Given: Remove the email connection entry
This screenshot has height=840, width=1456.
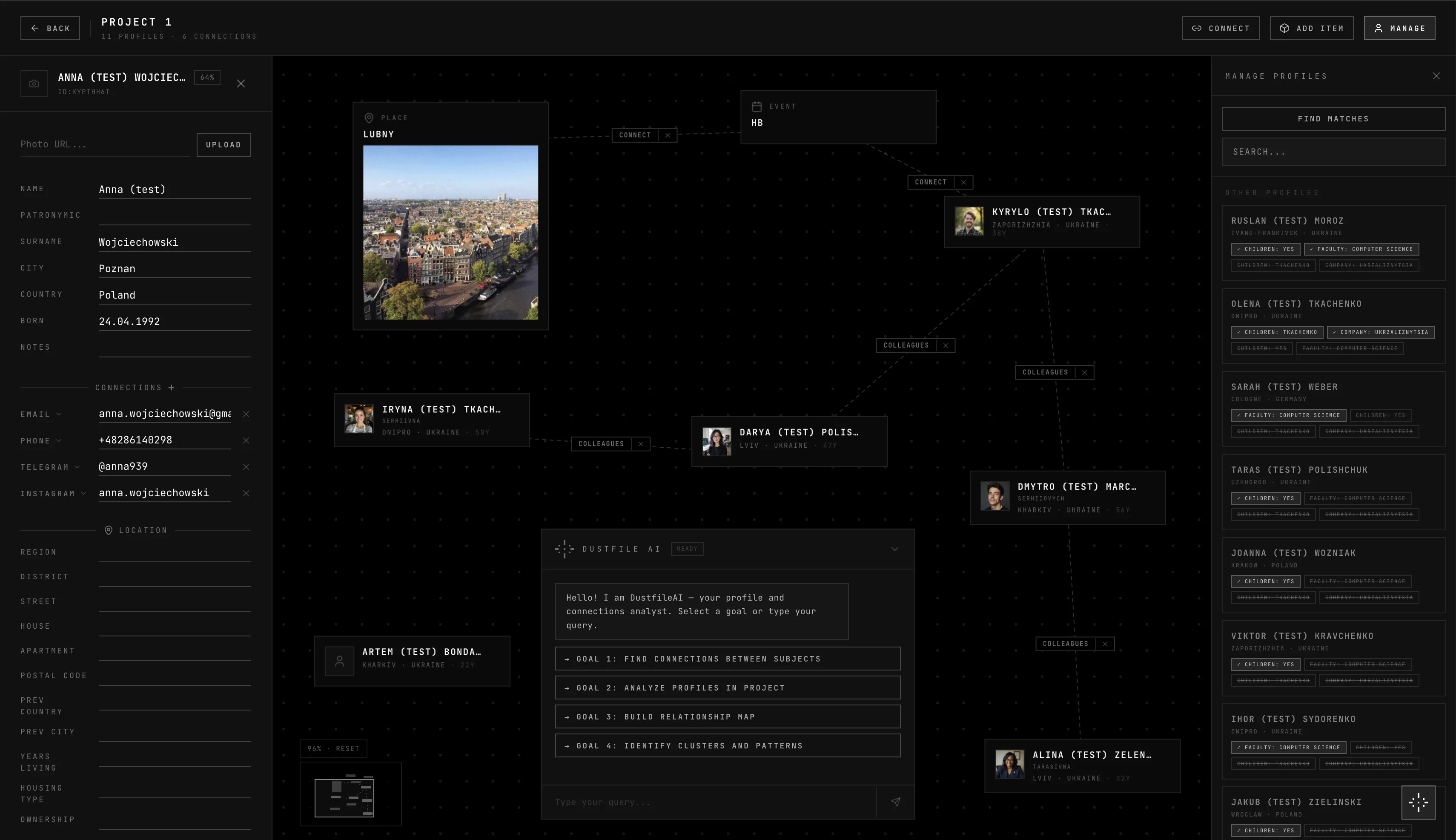Looking at the screenshot, I should (x=246, y=414).
